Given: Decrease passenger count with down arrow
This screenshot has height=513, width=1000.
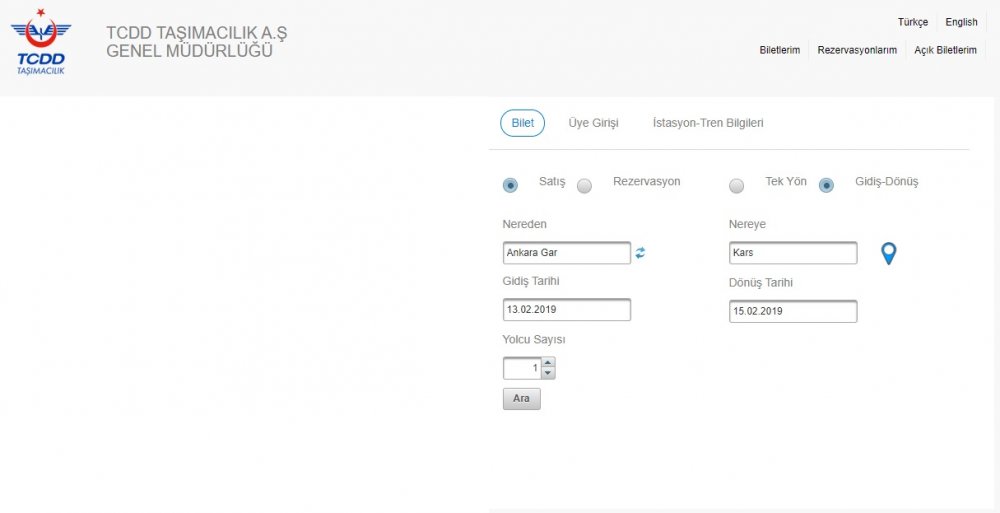Looking at the screenshot, I should click(548, 374).
